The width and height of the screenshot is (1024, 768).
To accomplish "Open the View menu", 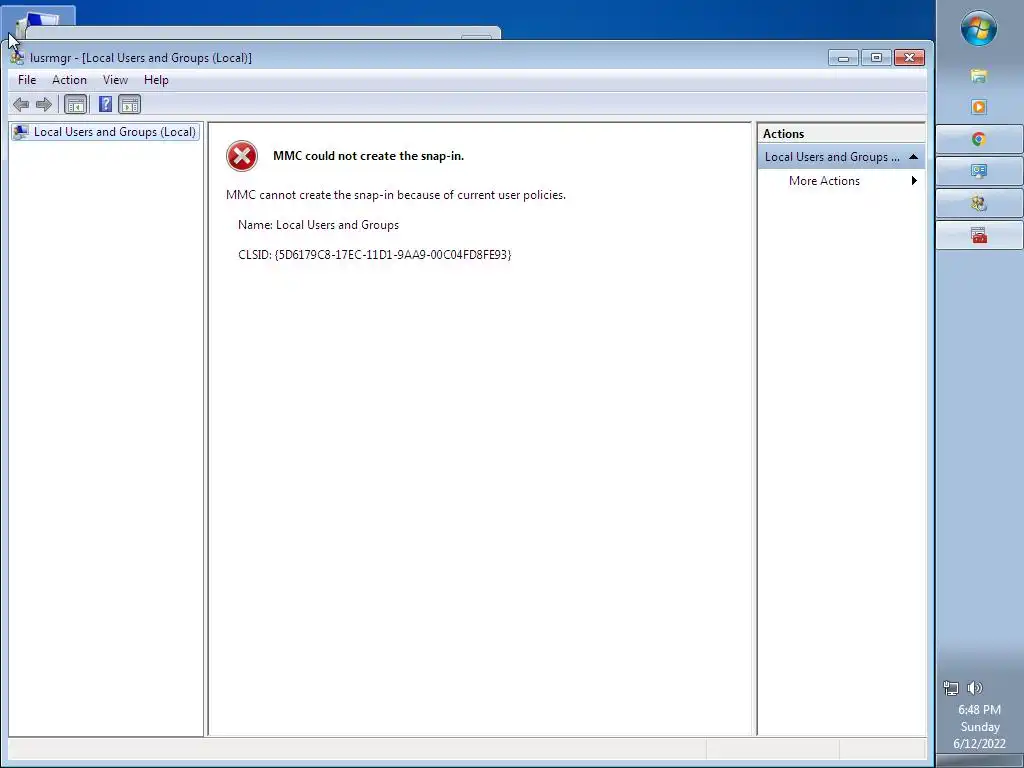I will tap(115, 80).
